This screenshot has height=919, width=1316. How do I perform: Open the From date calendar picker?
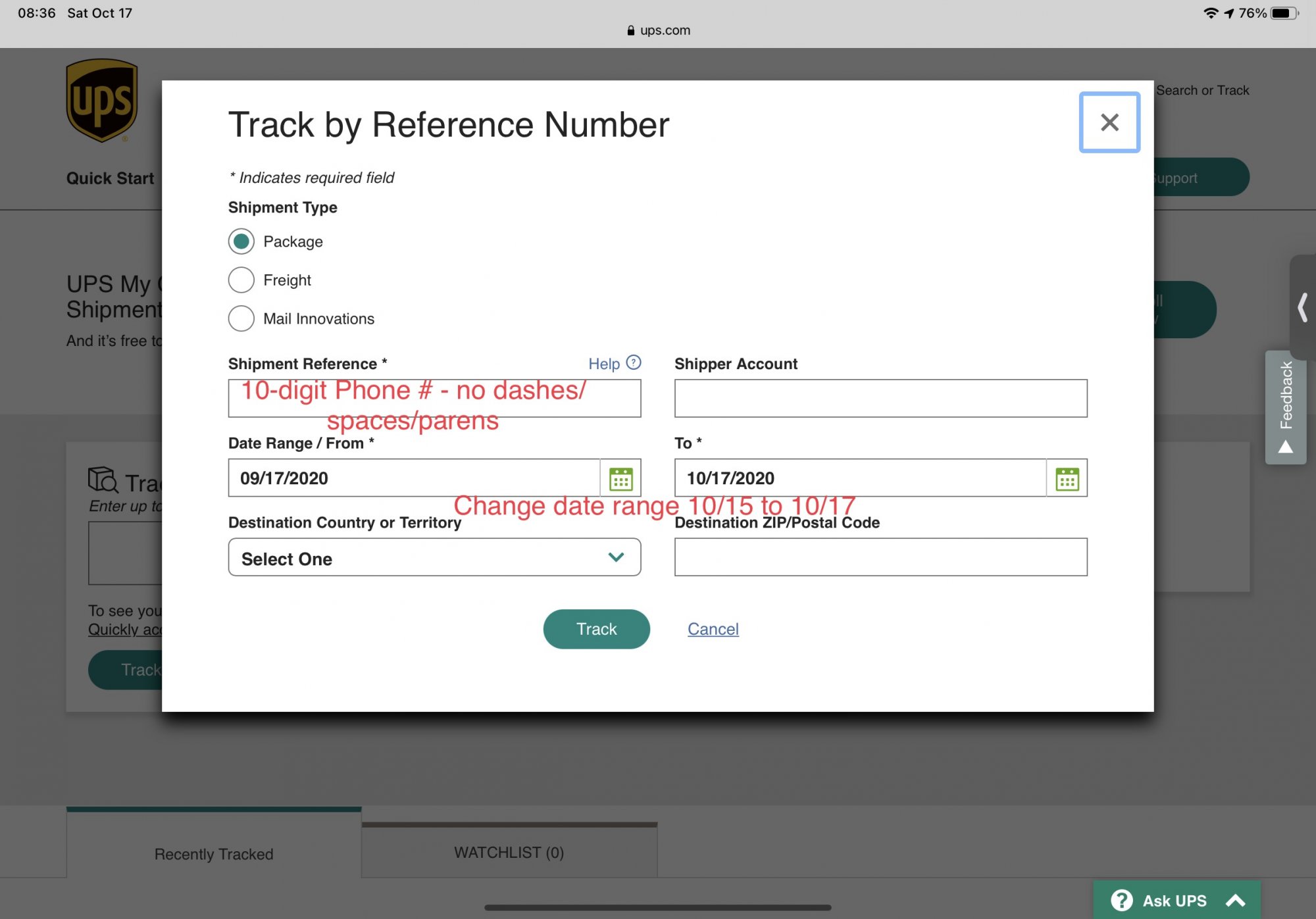point(620,478)
